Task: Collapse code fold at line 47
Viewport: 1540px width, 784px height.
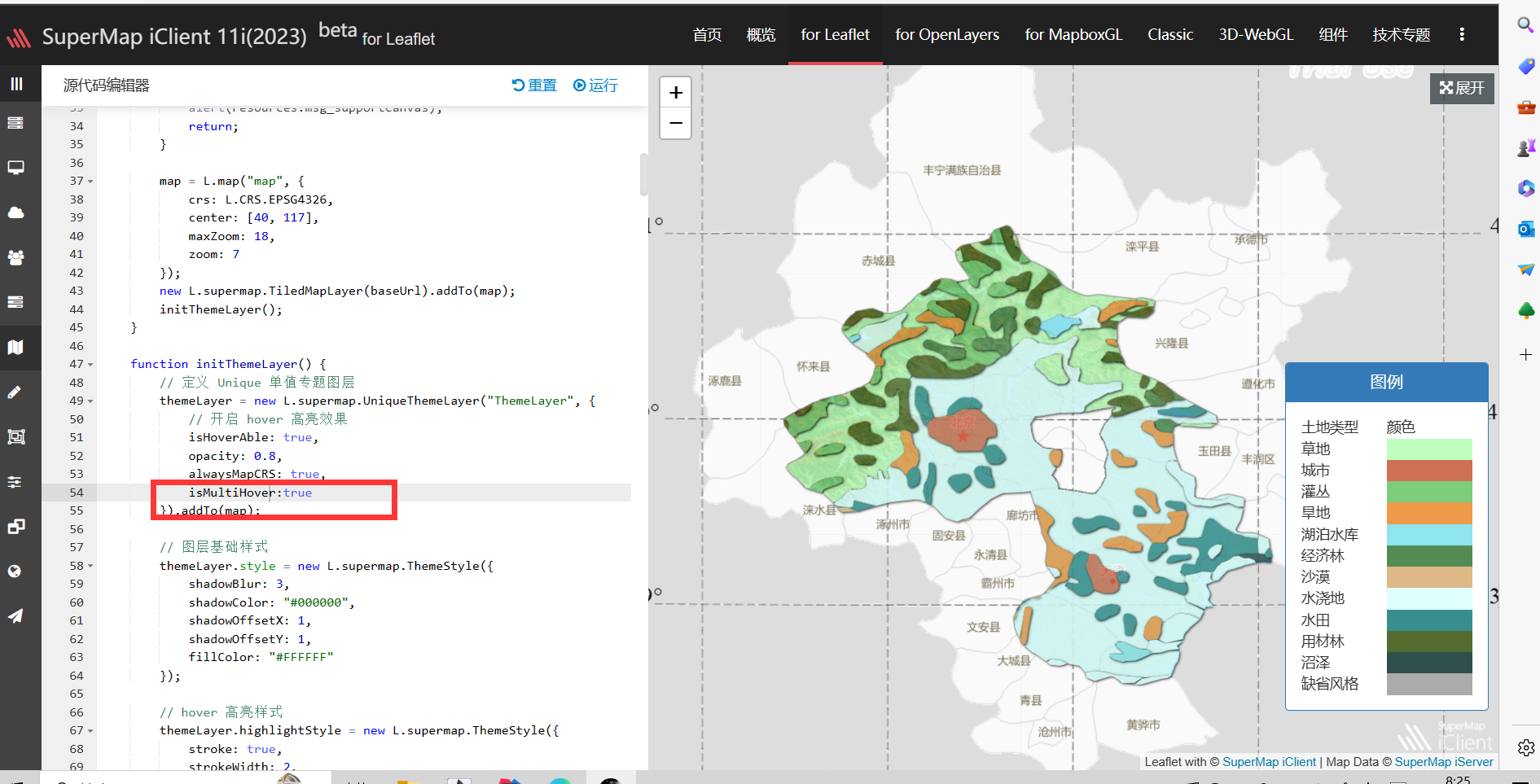Action: tap(90, 365)
